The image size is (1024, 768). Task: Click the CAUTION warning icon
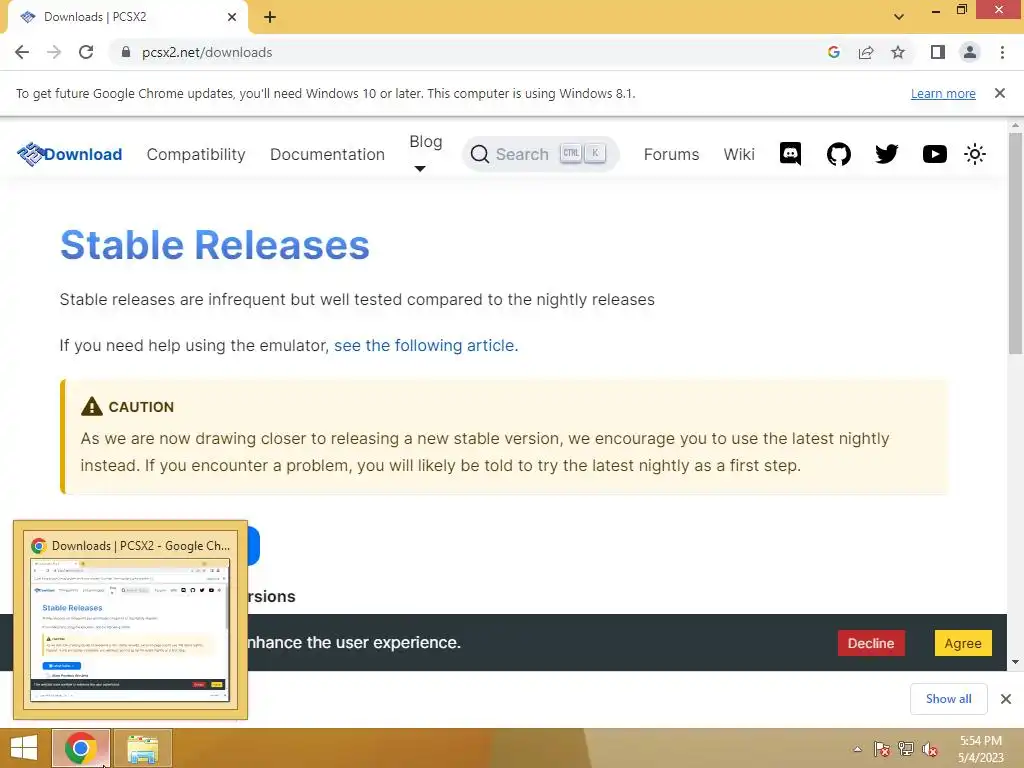coord(91,406)
